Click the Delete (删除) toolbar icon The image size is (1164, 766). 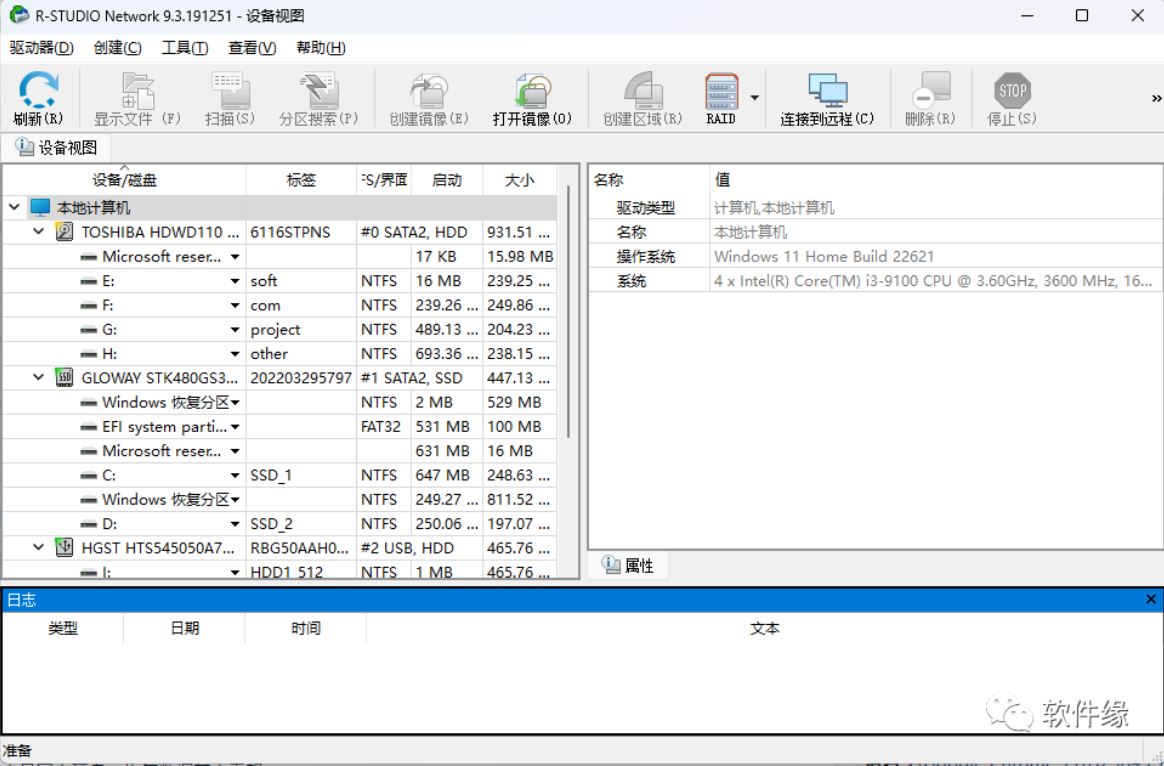(930, 91)
